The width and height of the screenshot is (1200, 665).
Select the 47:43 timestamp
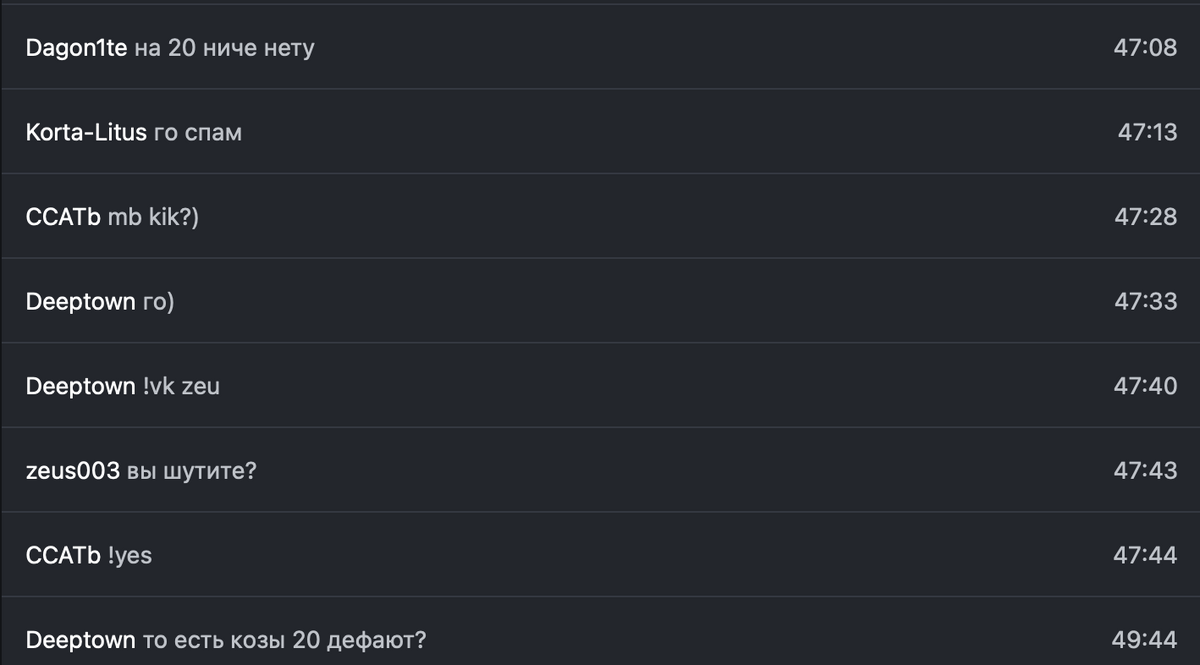click(1145, 470)
